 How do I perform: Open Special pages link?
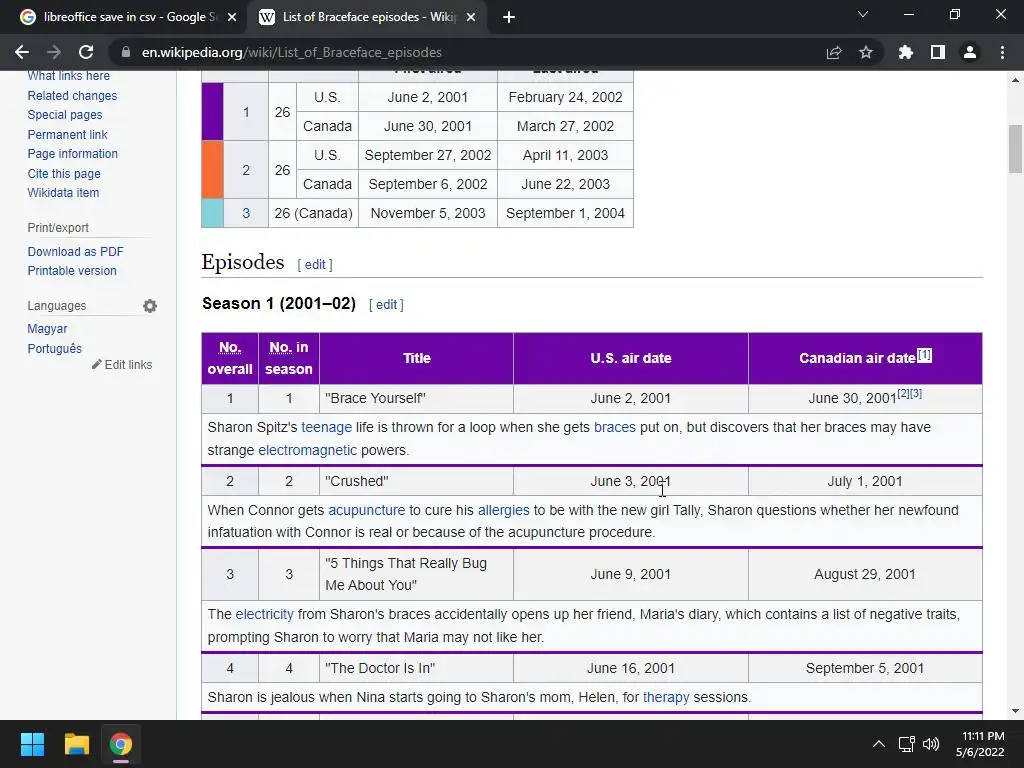click(x=65, y=114)
